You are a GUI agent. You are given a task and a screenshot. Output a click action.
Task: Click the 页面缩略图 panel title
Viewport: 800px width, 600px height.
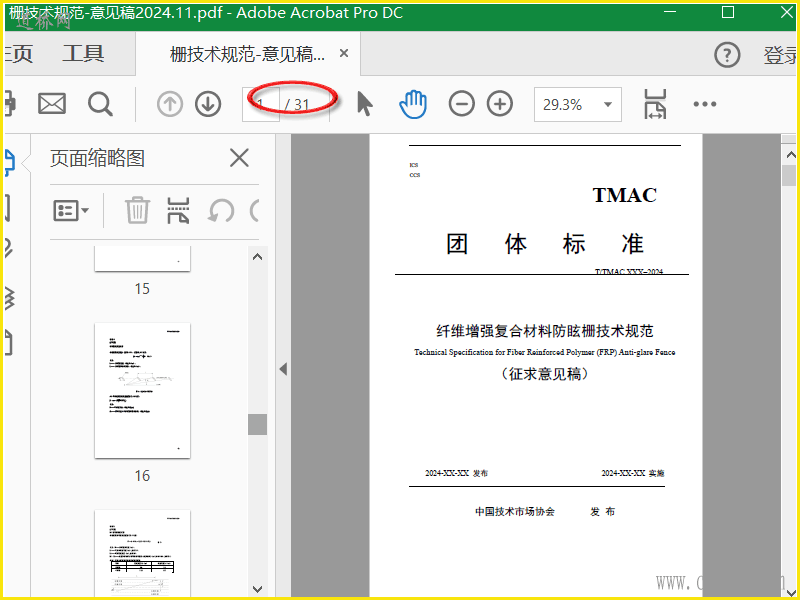97,158
